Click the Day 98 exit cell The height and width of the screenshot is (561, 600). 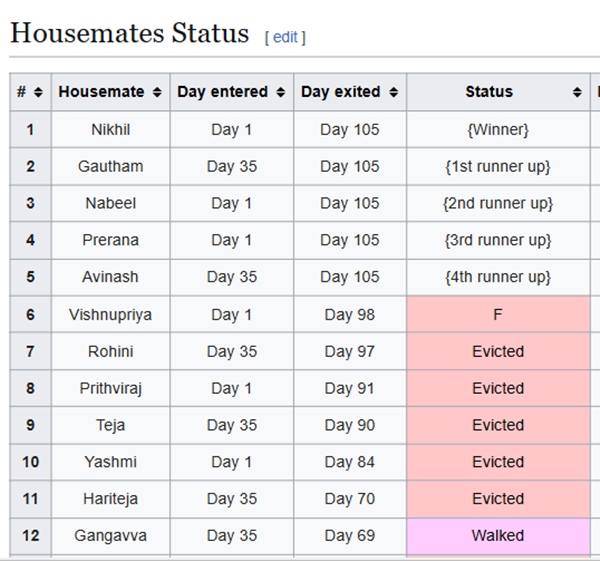coord(349,315)
